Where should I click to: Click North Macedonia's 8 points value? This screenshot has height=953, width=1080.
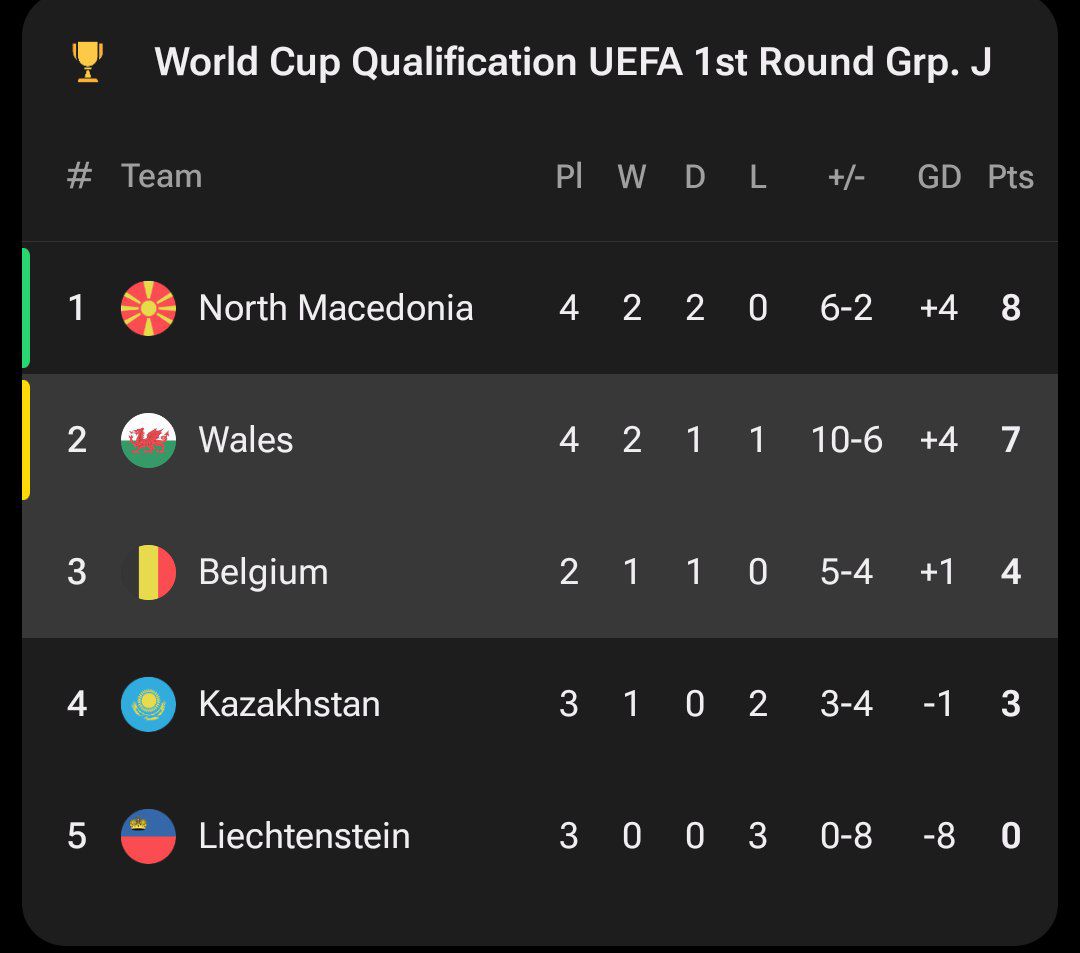click(x=1010, y=308)
